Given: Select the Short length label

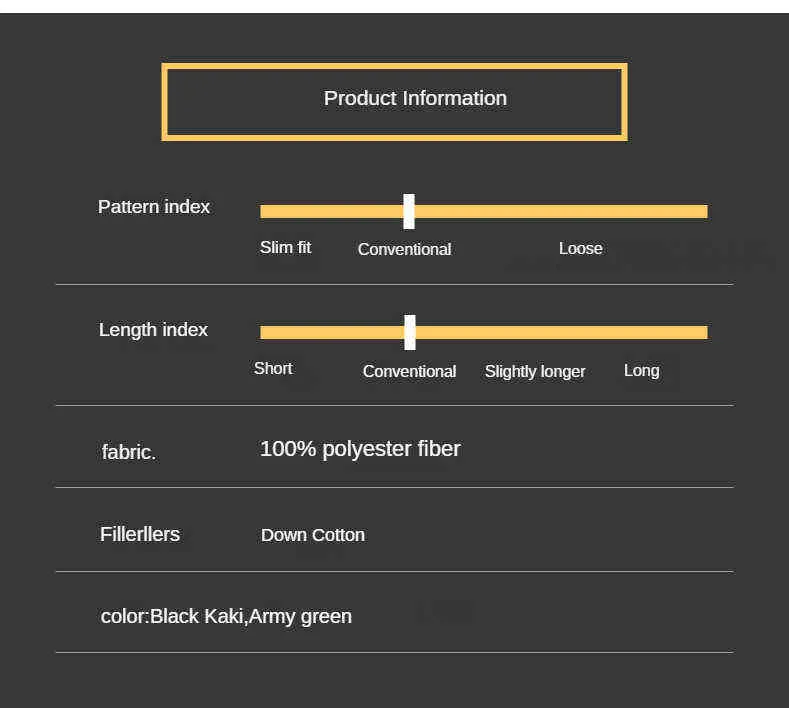Looking at the screenshot, I should pyautogui.click(x=273, y=368).
